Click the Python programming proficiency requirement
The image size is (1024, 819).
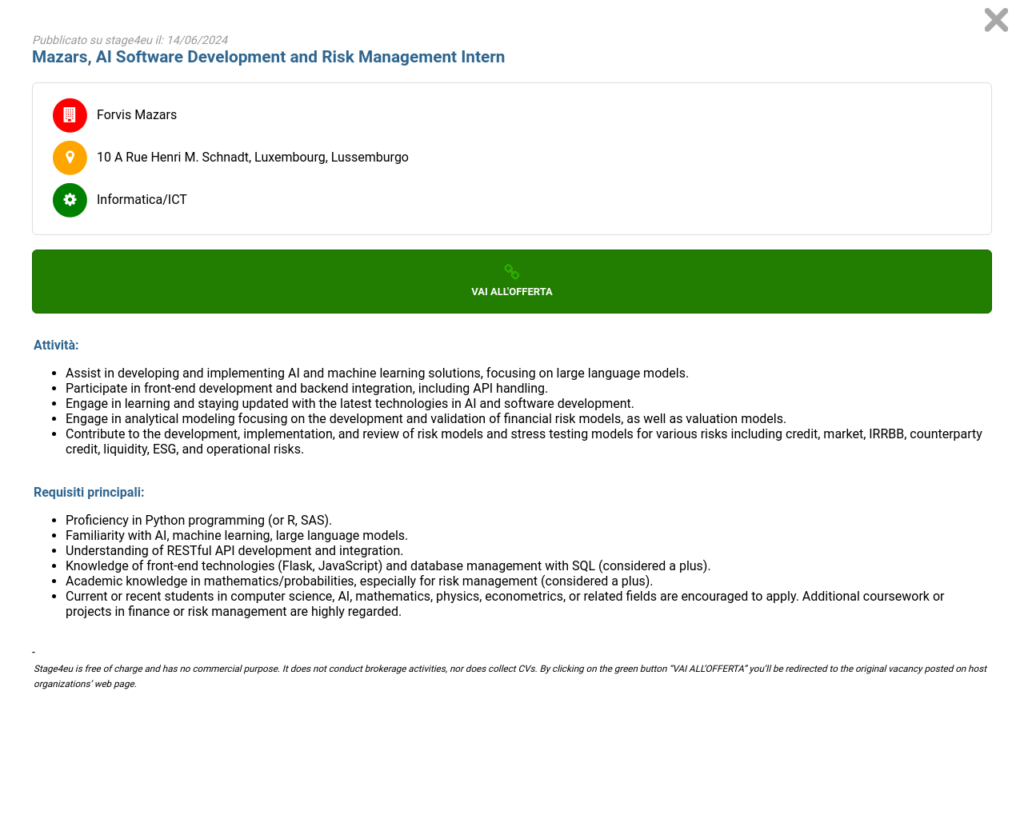tap(198, 520)
